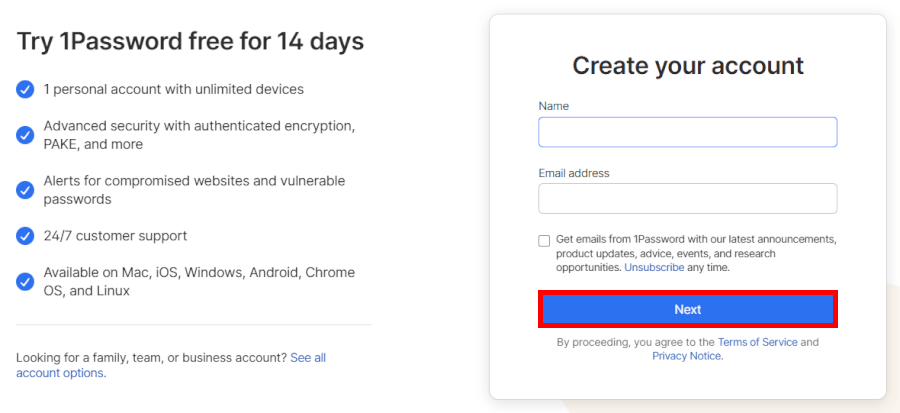Click the checkmark icon beside unlimited devices

[25, 90]
